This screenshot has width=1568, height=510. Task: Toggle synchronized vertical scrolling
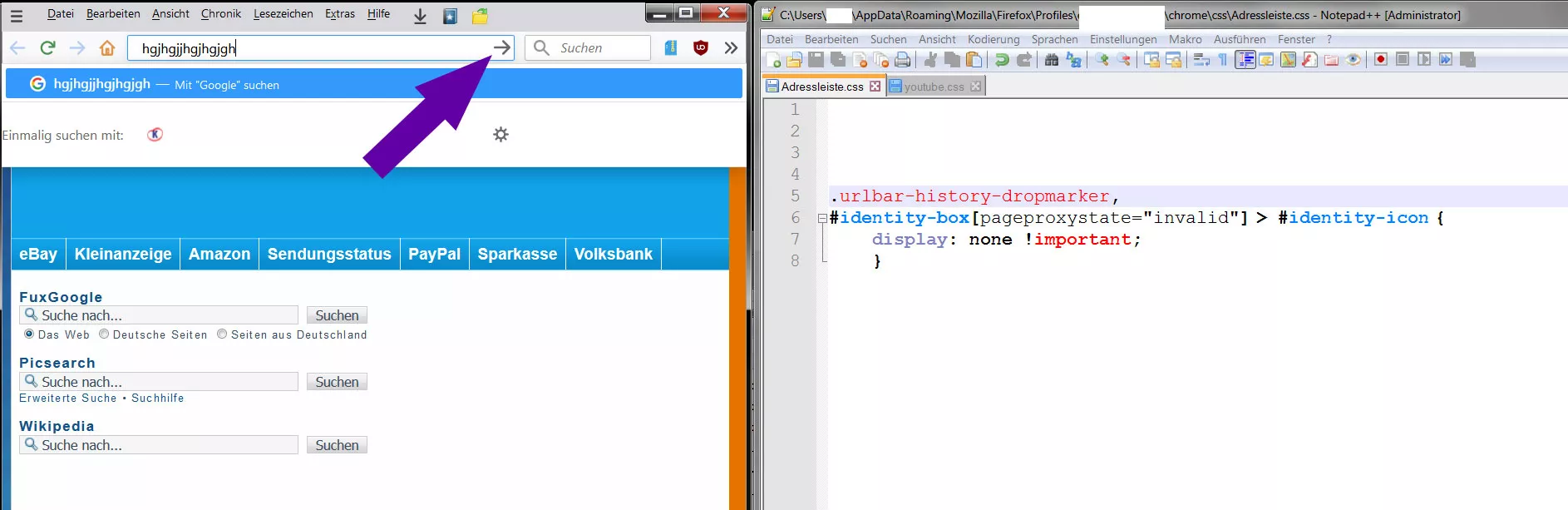pos(1152,60)
